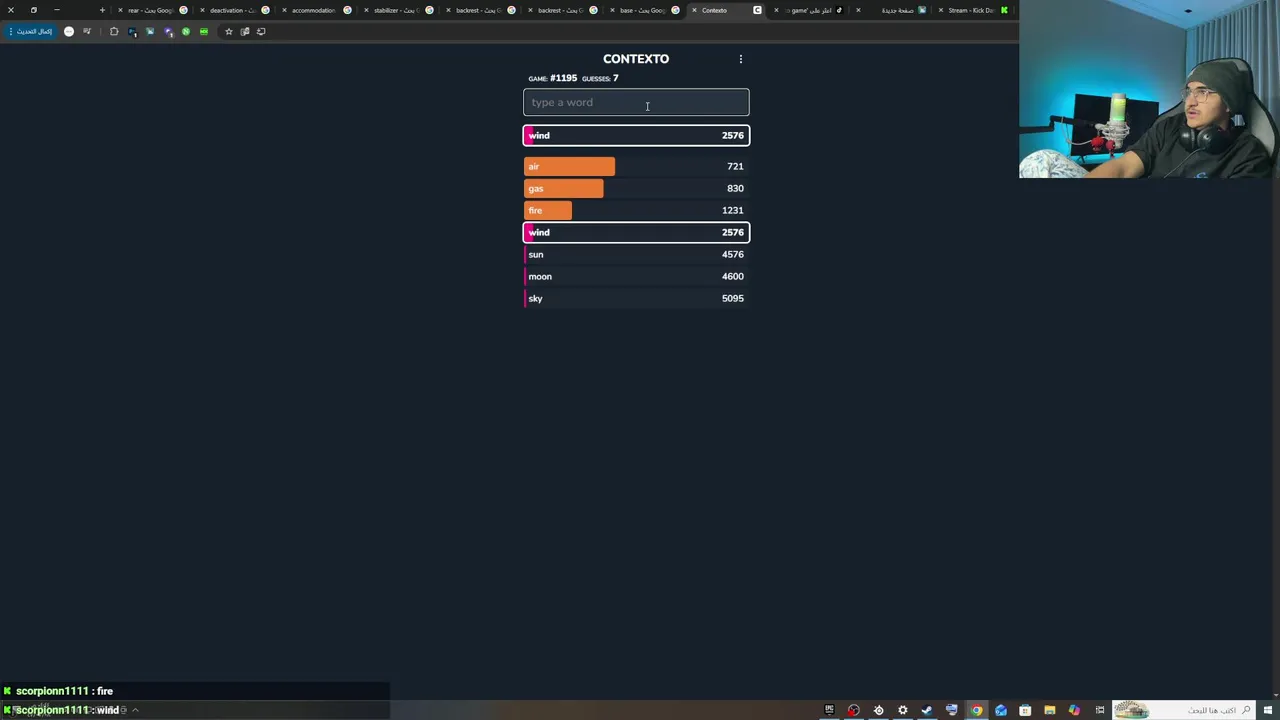Click the 'sun' guess row ranked 4576
Viewport: 1280px width, 720px height.
coord(636,254)
